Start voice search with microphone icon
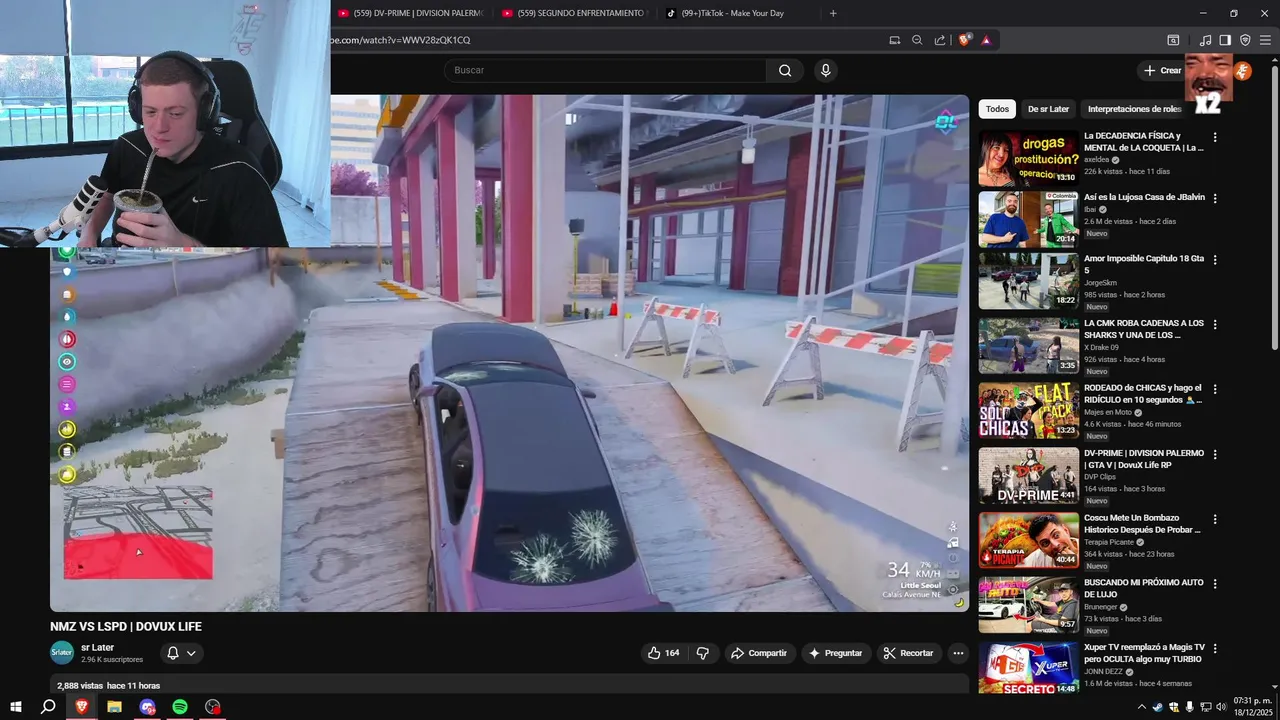The image size is (1280, 720). [x=825, y=70]
